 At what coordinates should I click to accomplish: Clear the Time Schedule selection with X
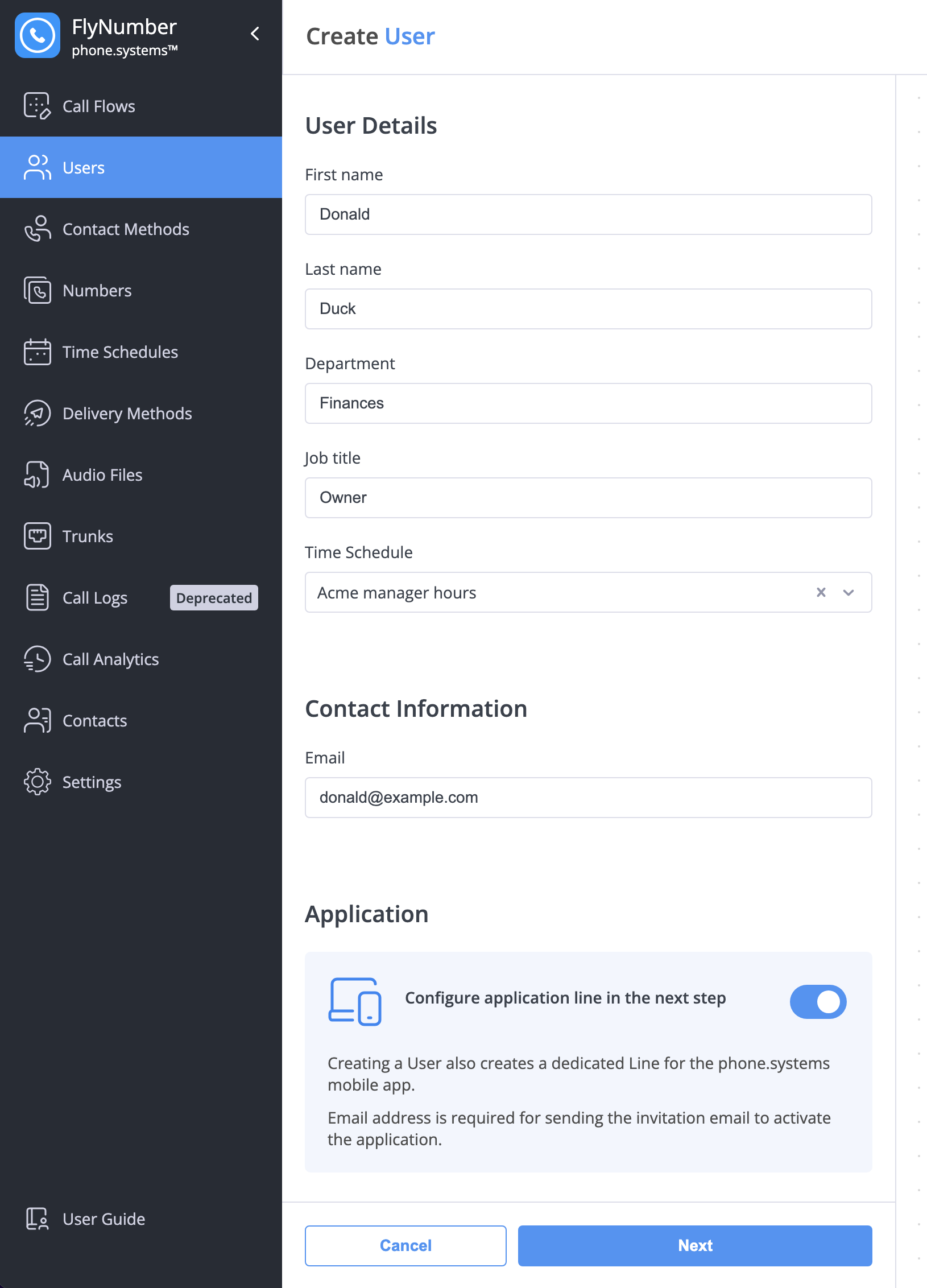click(x=821, y=592)
